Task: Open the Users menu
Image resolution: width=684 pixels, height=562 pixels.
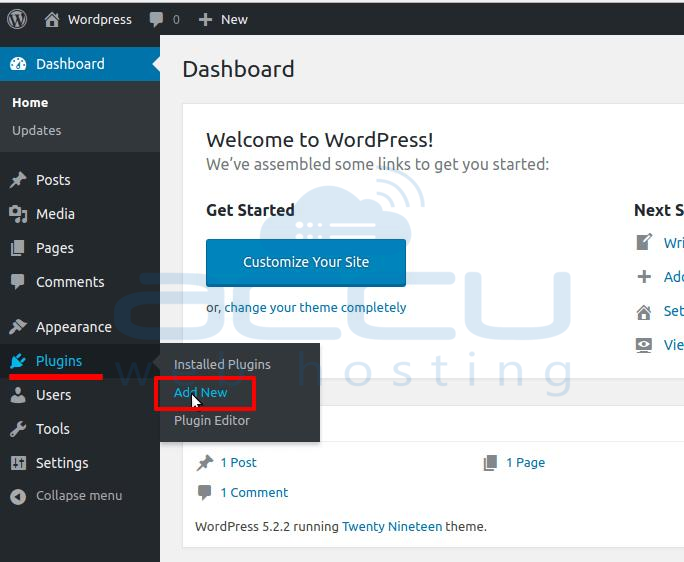Action: click(x=54, y=395)
